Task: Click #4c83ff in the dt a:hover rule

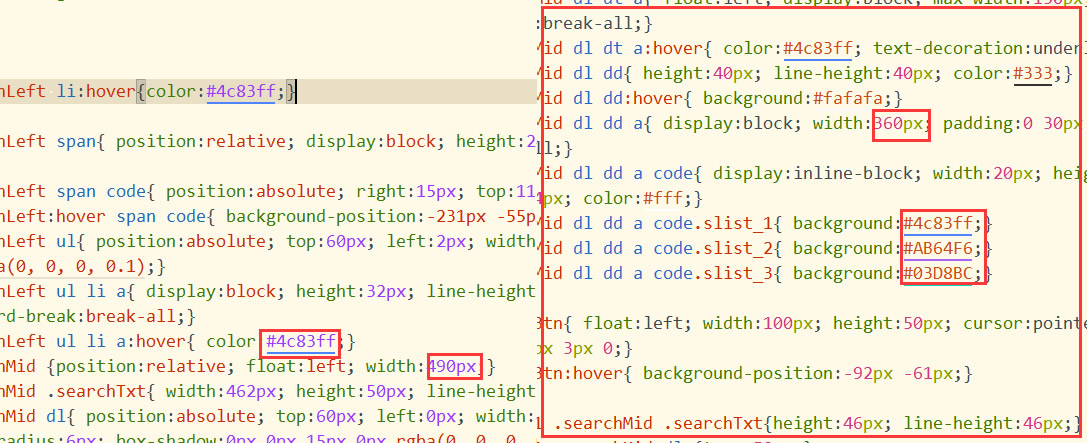Action: [x=815, y=49]
